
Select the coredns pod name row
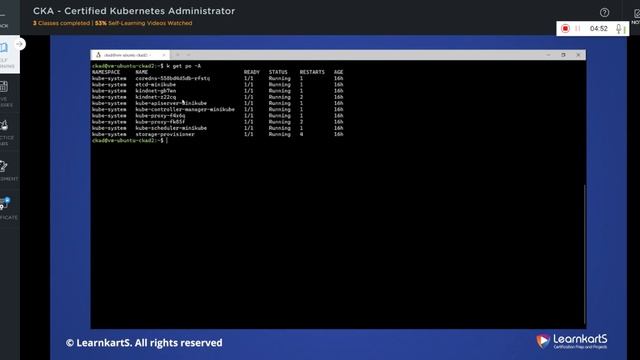point(173,78)
